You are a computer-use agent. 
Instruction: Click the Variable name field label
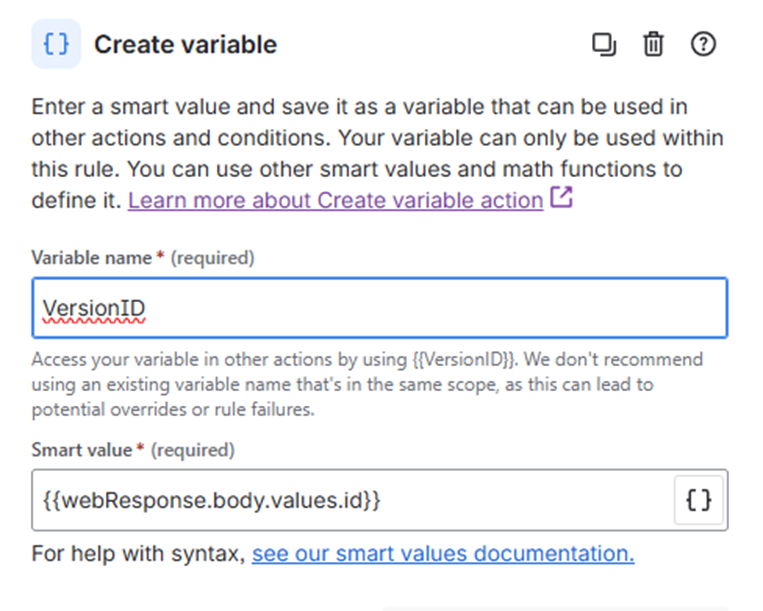(91, 258)
